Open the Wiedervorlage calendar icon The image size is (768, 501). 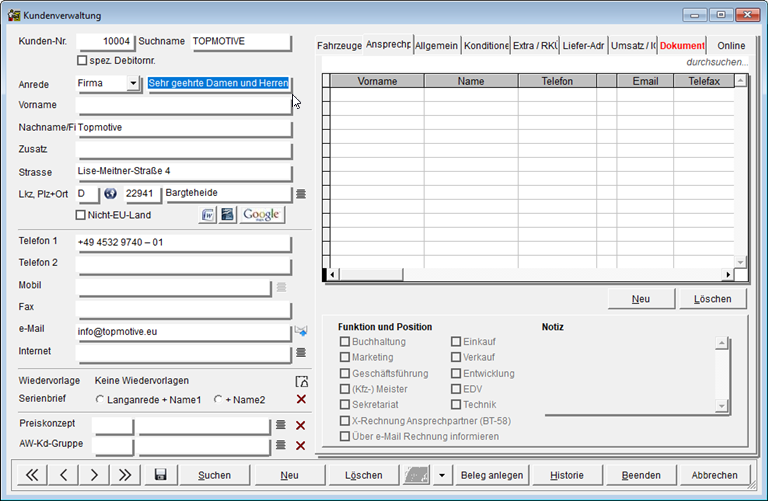pyautogui.click(x=302, y=381)
